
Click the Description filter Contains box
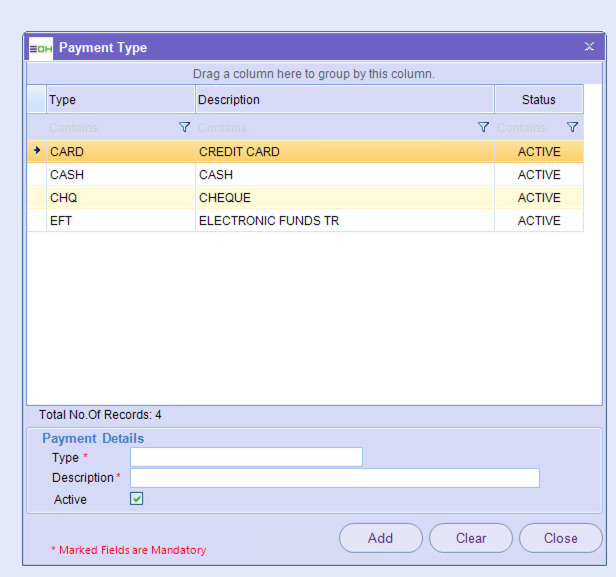(335, 128)
